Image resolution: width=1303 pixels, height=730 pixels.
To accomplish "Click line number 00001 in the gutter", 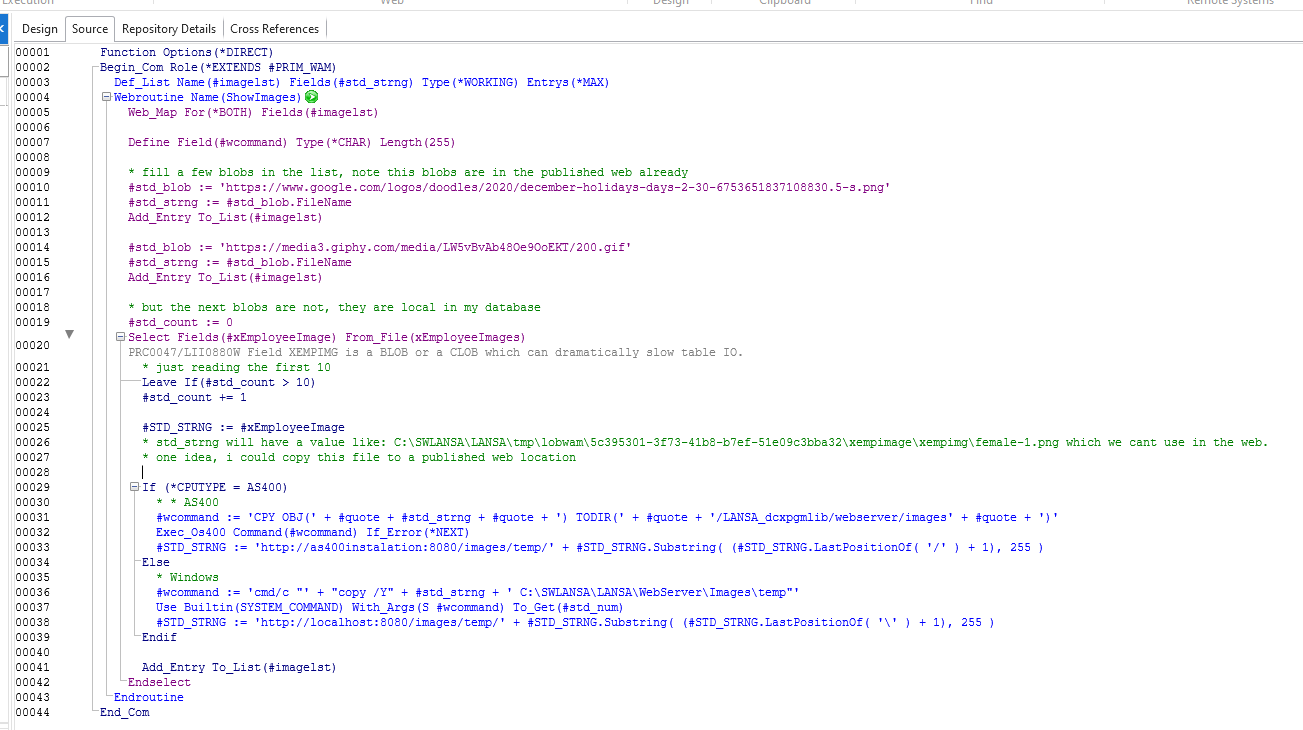I will [x=32, y=52].
